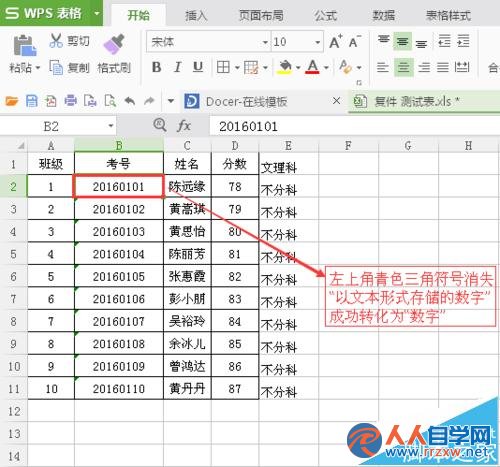The image size is (500, 467).
Task: Decrease font size with A- icon
Action: (x=355, y=42)
